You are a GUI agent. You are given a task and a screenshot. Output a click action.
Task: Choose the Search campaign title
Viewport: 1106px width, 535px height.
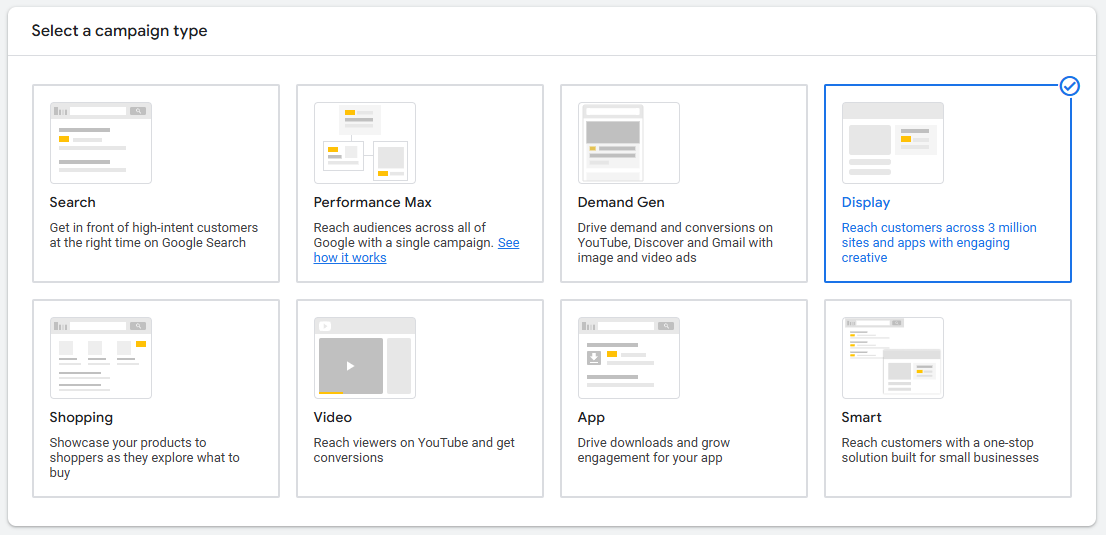click(x=73, y=203)
